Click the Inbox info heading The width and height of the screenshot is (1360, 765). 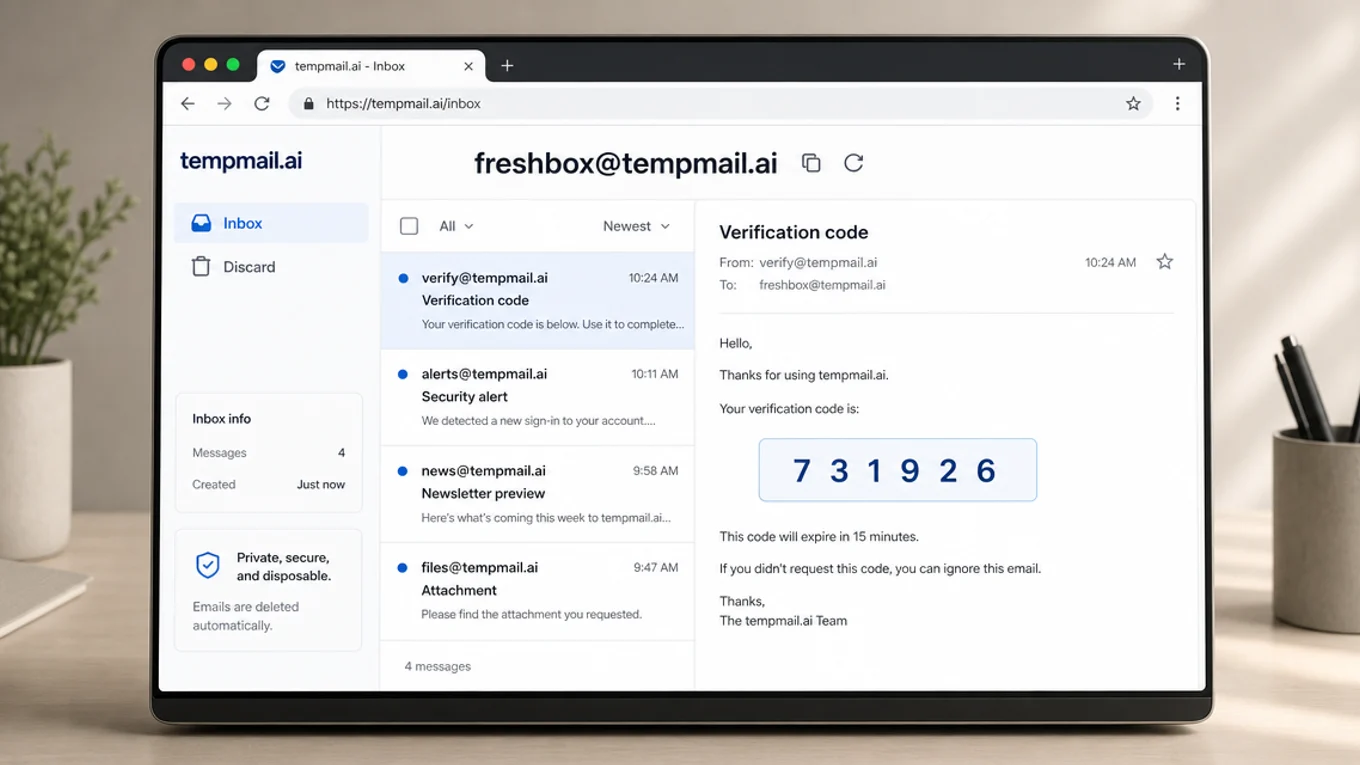click(222, 419)
